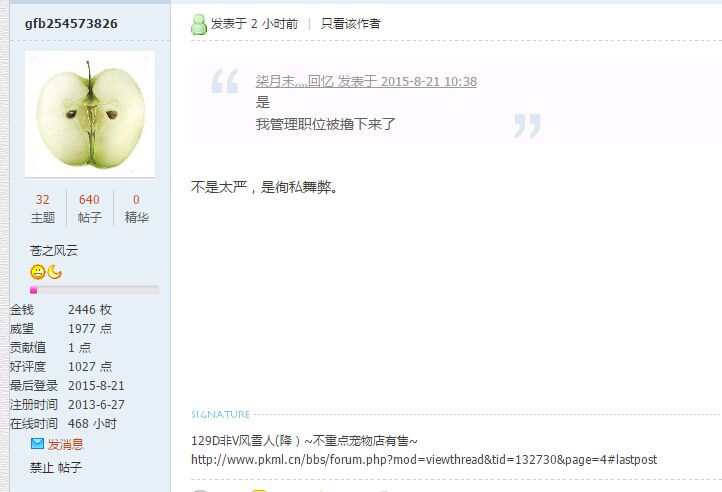Send a message via 发消息 link
722x492 pixels.
click(x=65, y=444)
